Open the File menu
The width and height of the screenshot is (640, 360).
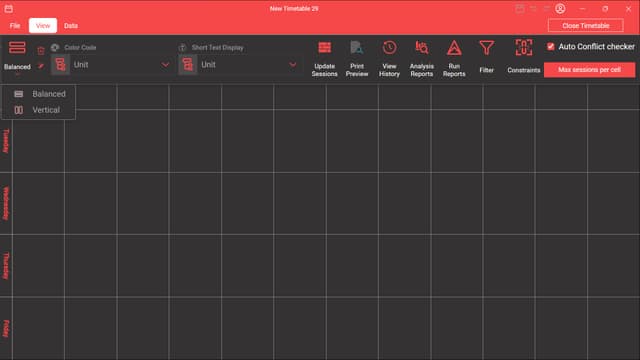pyautogui.click(x=15, y=26)
